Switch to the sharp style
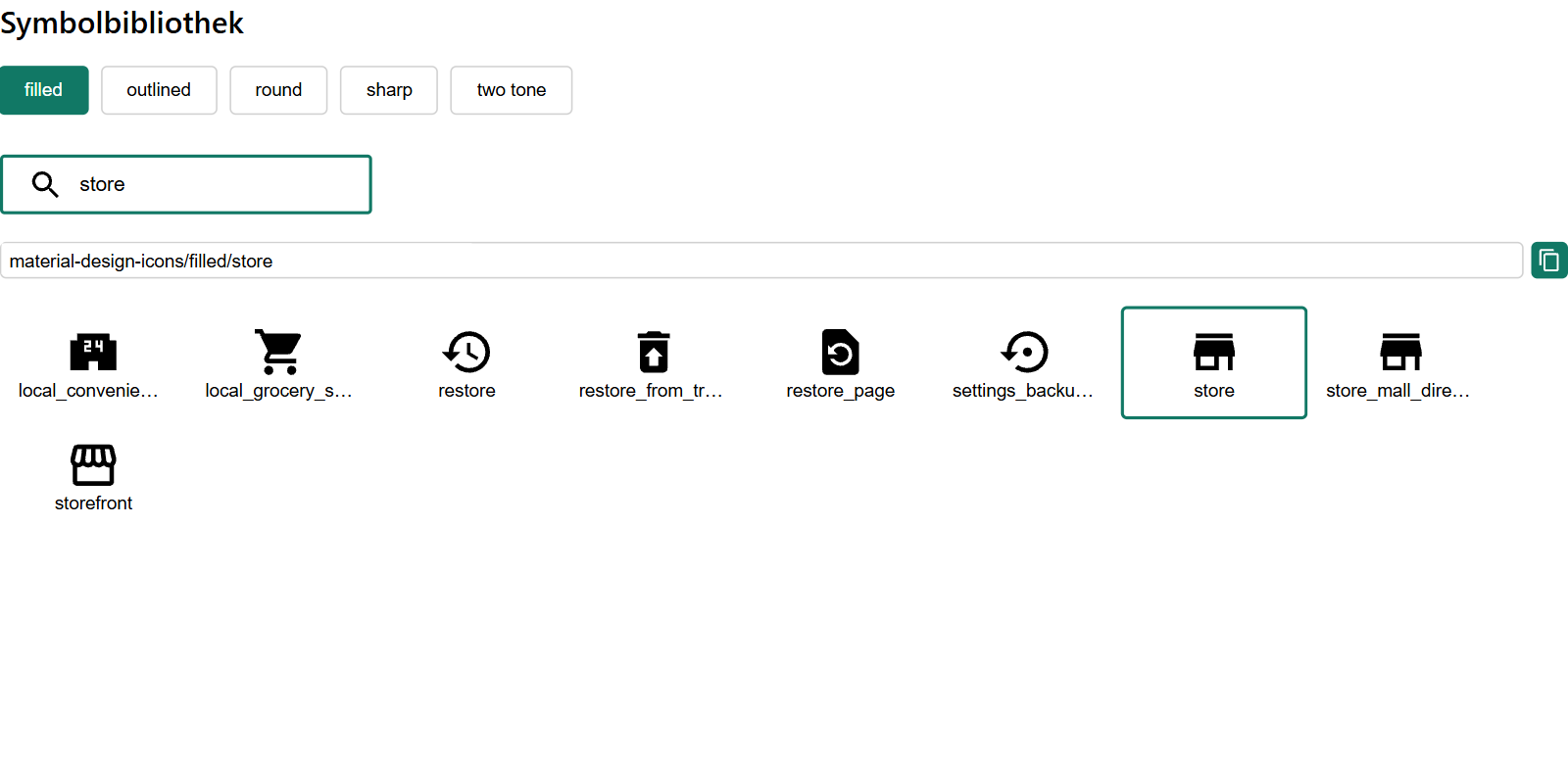 [389, 90]
